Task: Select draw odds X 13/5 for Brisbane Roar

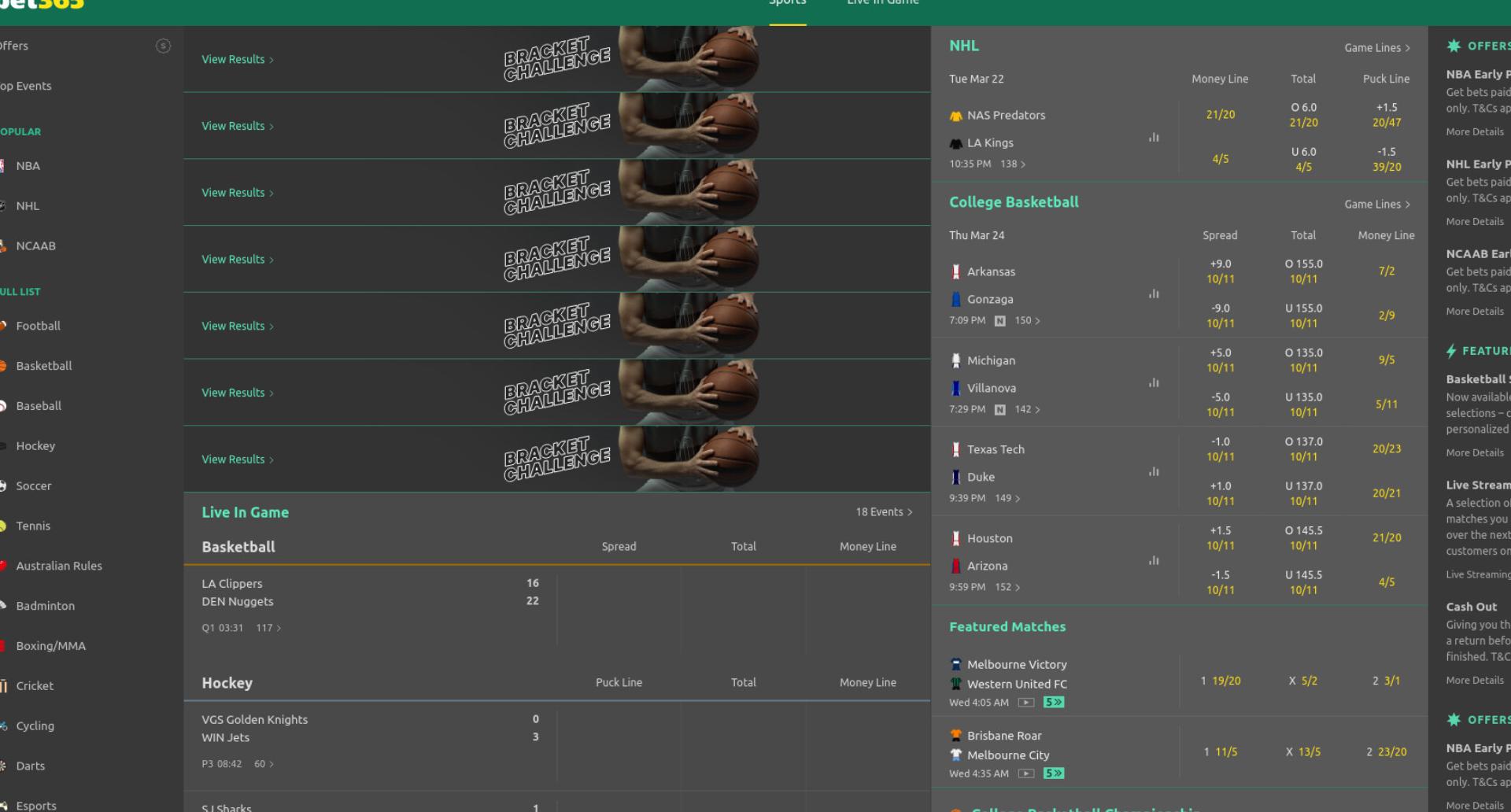Action: tap(1303, 752)
